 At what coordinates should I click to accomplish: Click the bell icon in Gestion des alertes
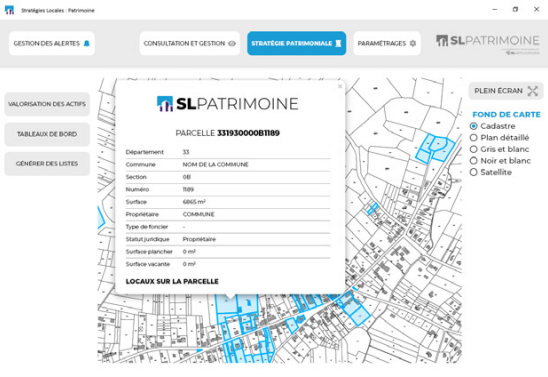tap(87, 43)
